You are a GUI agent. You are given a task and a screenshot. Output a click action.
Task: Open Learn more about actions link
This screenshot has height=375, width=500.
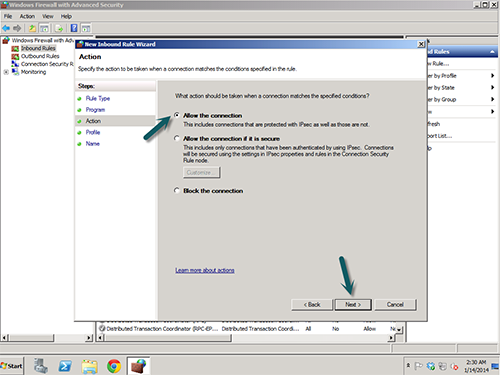click(205, 270)
